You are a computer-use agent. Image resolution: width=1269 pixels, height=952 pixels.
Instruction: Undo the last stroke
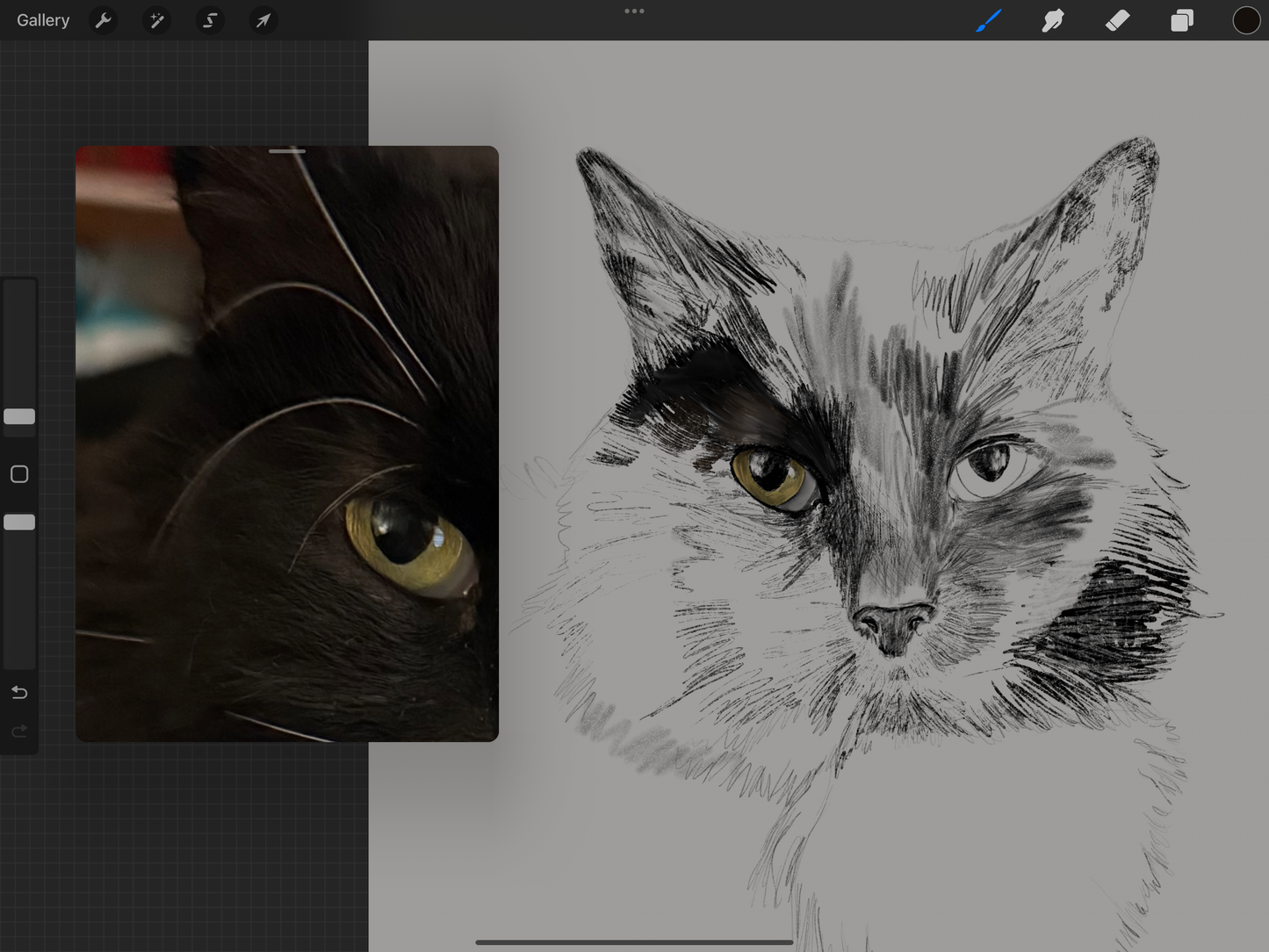19,693
